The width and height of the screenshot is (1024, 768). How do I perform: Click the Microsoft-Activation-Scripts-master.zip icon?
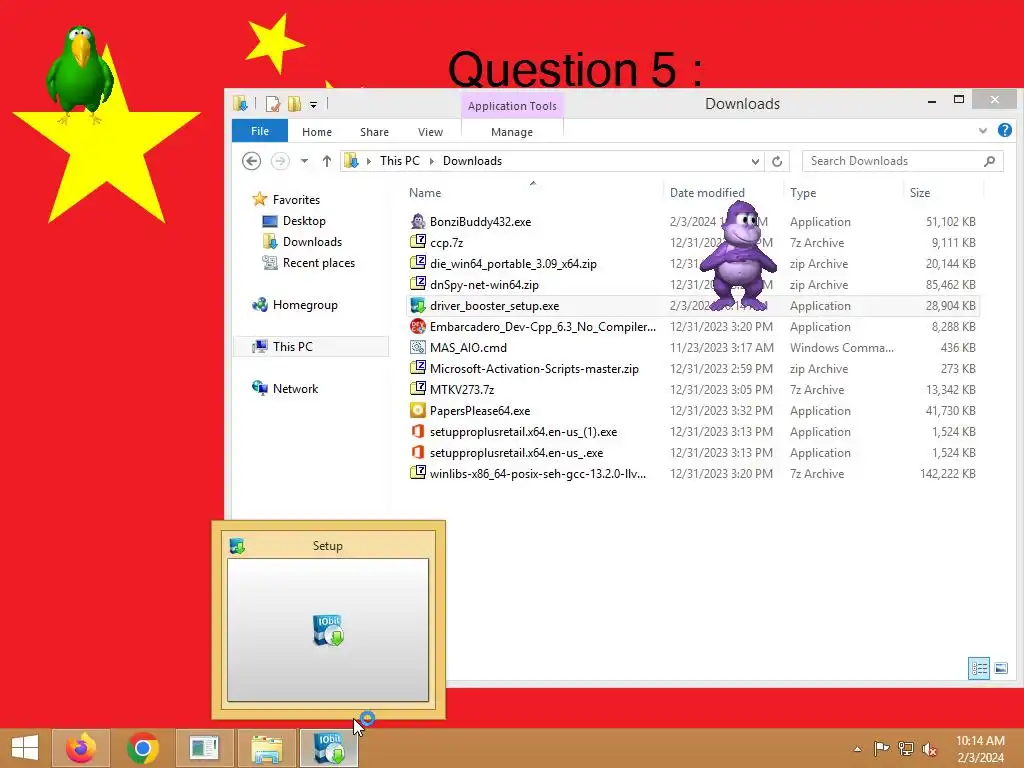pyautogui.click(x=417, y=368)
